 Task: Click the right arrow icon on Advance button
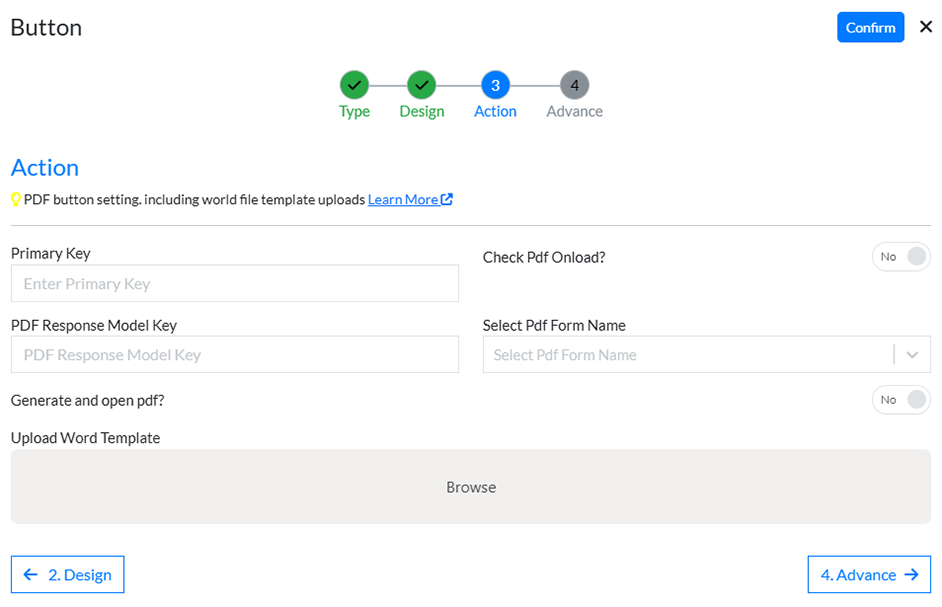pos(911,575)
